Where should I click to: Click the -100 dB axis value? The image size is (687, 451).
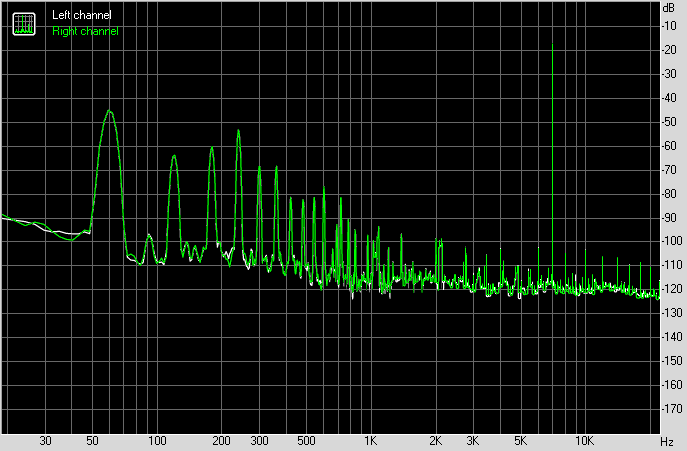coord(672,241)
